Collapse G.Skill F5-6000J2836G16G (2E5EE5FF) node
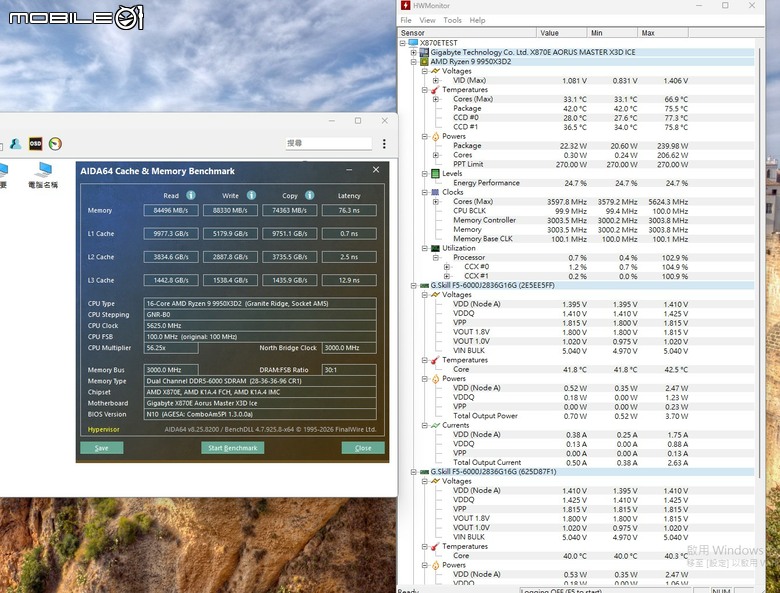This screenshot has height=593, width=780. point(413,286)
